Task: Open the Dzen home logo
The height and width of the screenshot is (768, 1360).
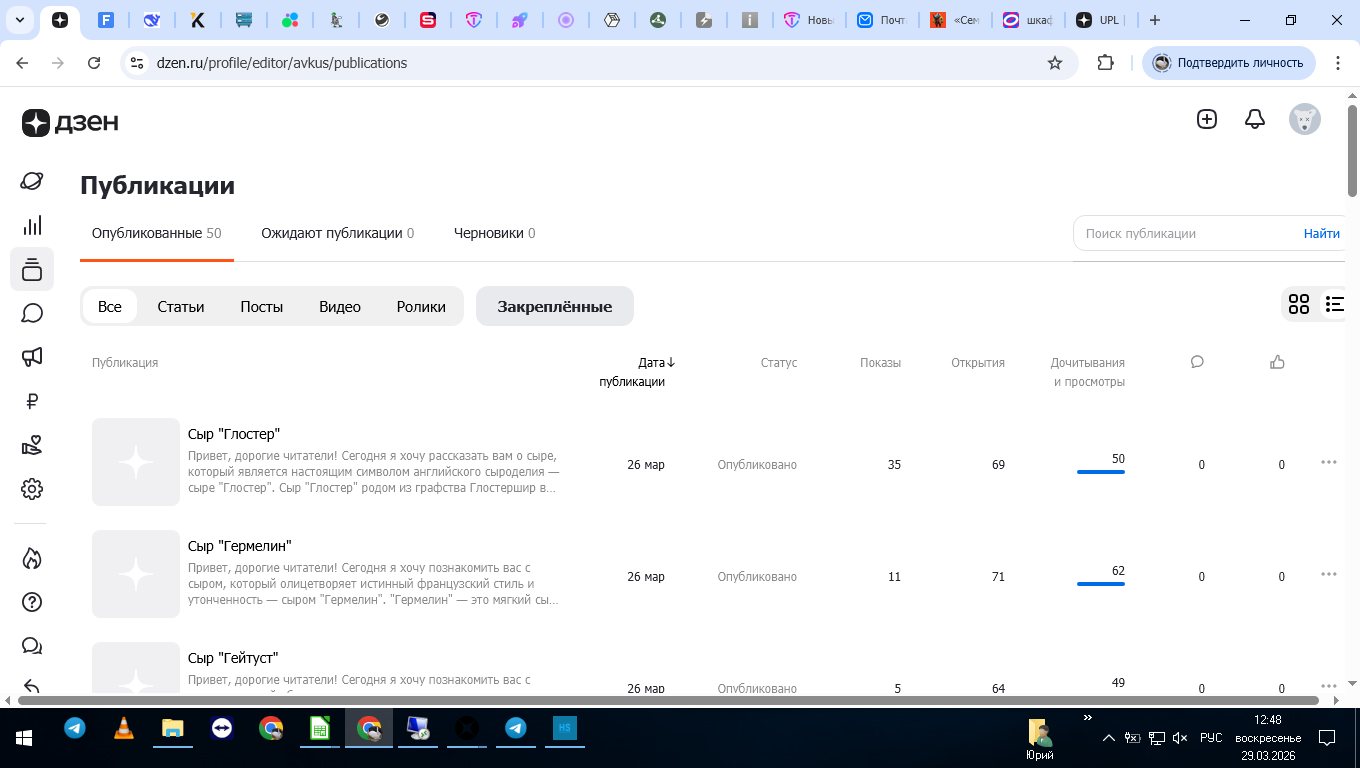Action: click(70, 122)
